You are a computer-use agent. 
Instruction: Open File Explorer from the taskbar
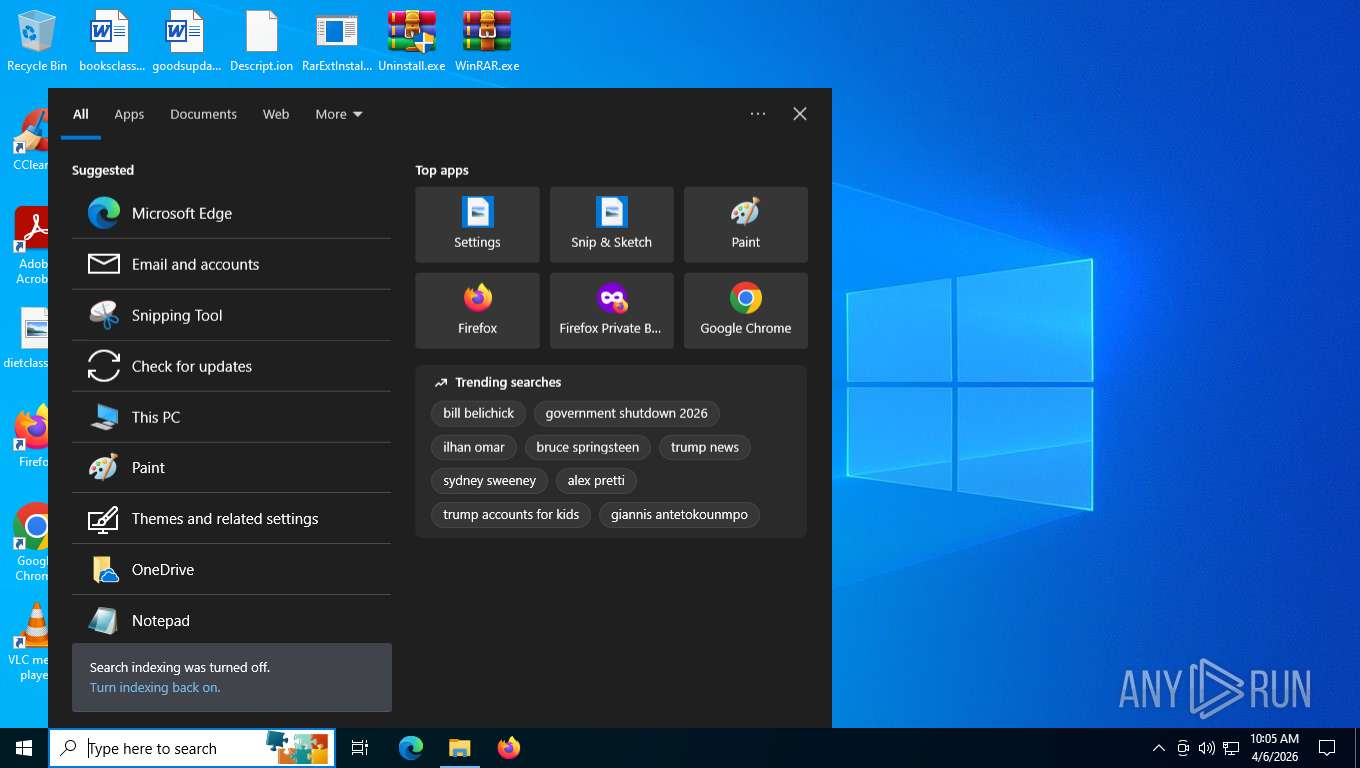459,748
